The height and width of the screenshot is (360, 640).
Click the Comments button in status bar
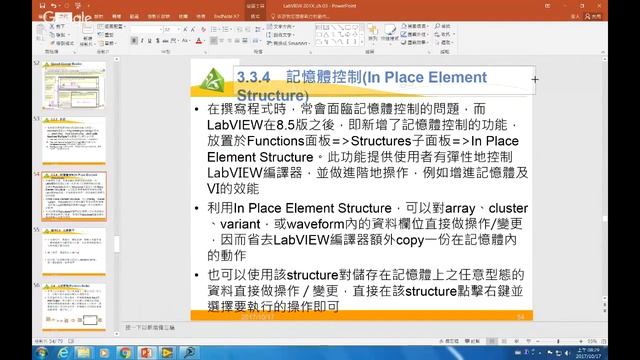[472, 341]
